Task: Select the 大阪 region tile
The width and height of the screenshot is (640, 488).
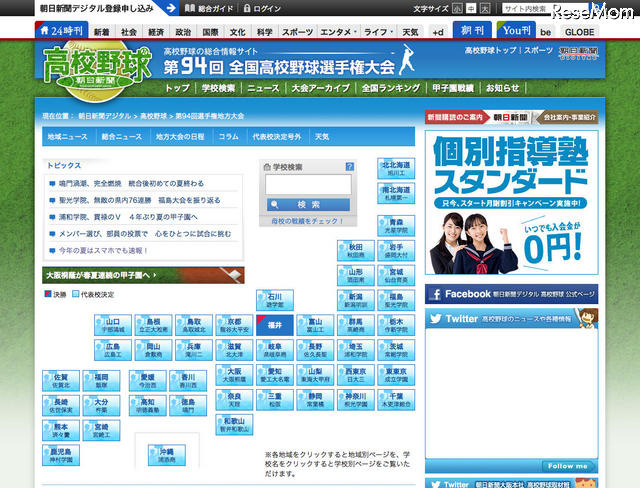Action: click(234, 375)
